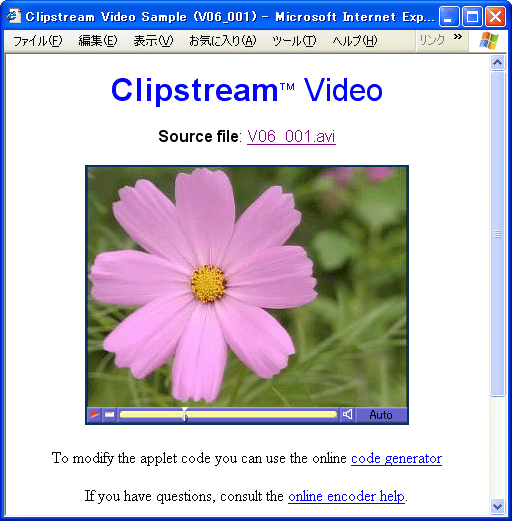Click the Auto quality button
Screen dimensions: 512x521
pos(381,415)
